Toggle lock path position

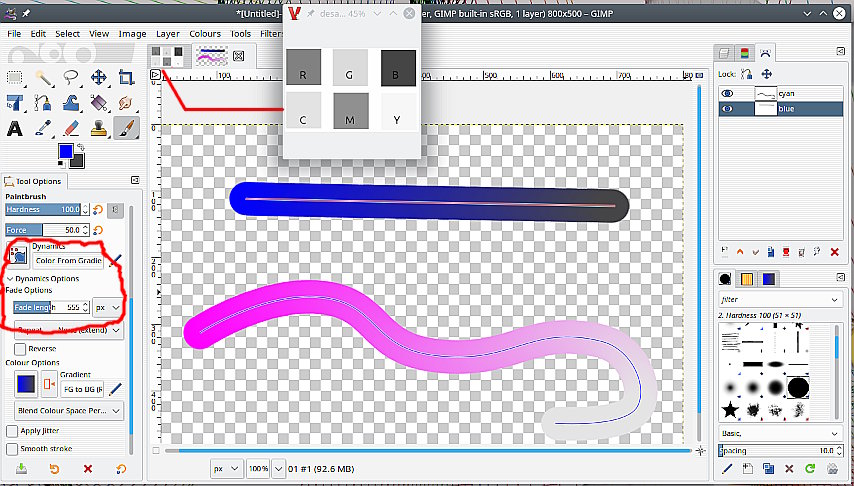tap(766, 74)
